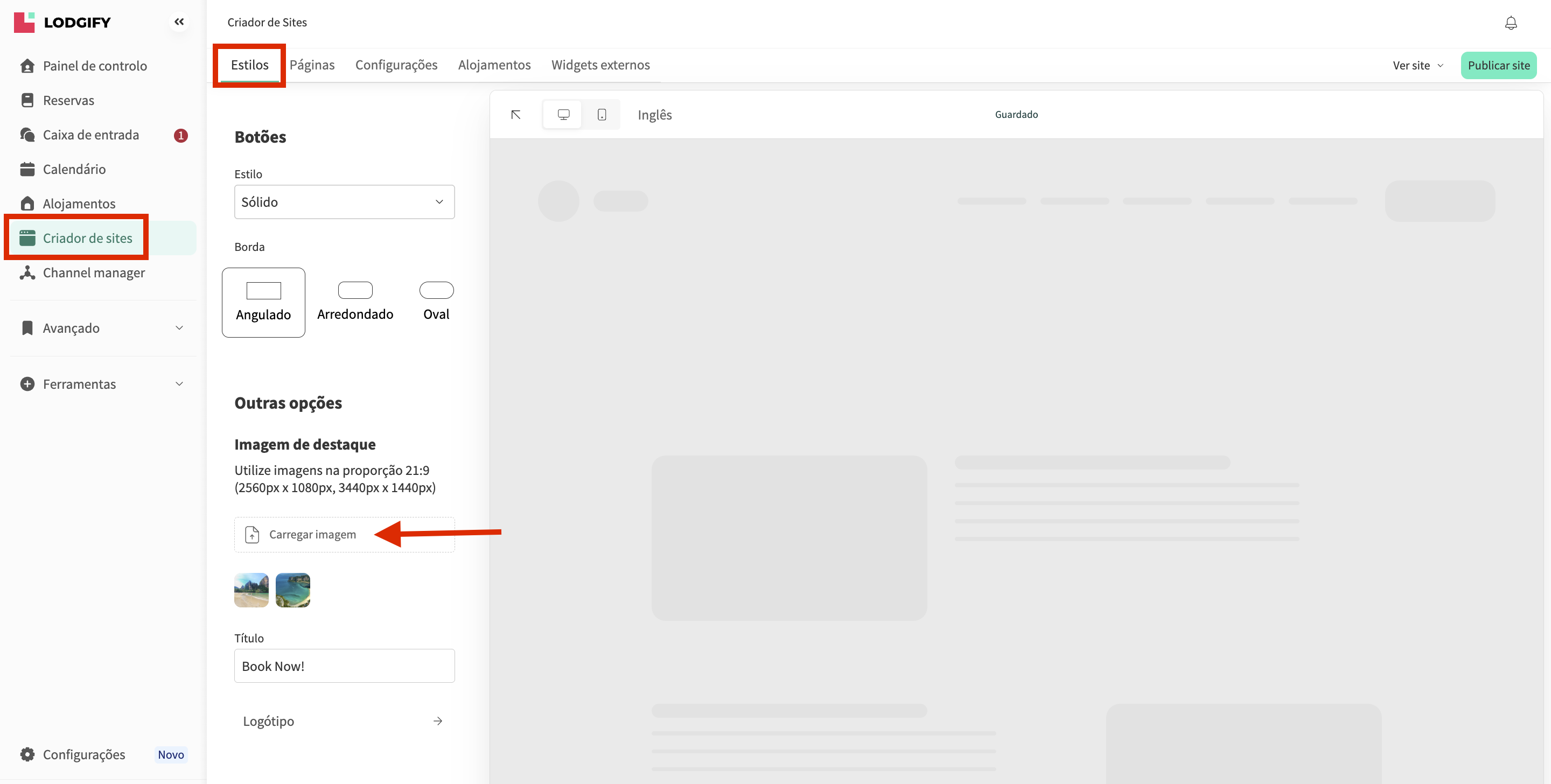
Task: Switch to desktop preview mode
Action: click(x=563, y=114)
